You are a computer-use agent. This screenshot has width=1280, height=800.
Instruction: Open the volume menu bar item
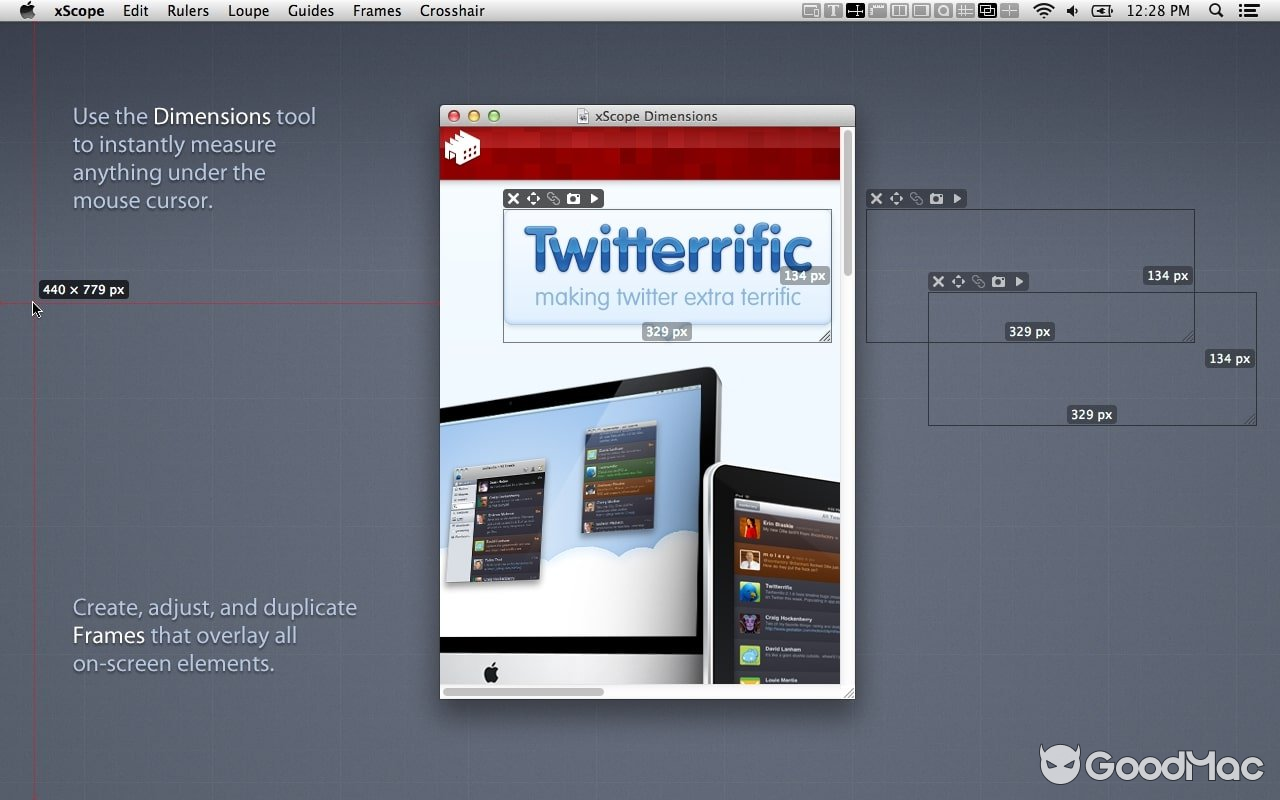click(1072, 11)
